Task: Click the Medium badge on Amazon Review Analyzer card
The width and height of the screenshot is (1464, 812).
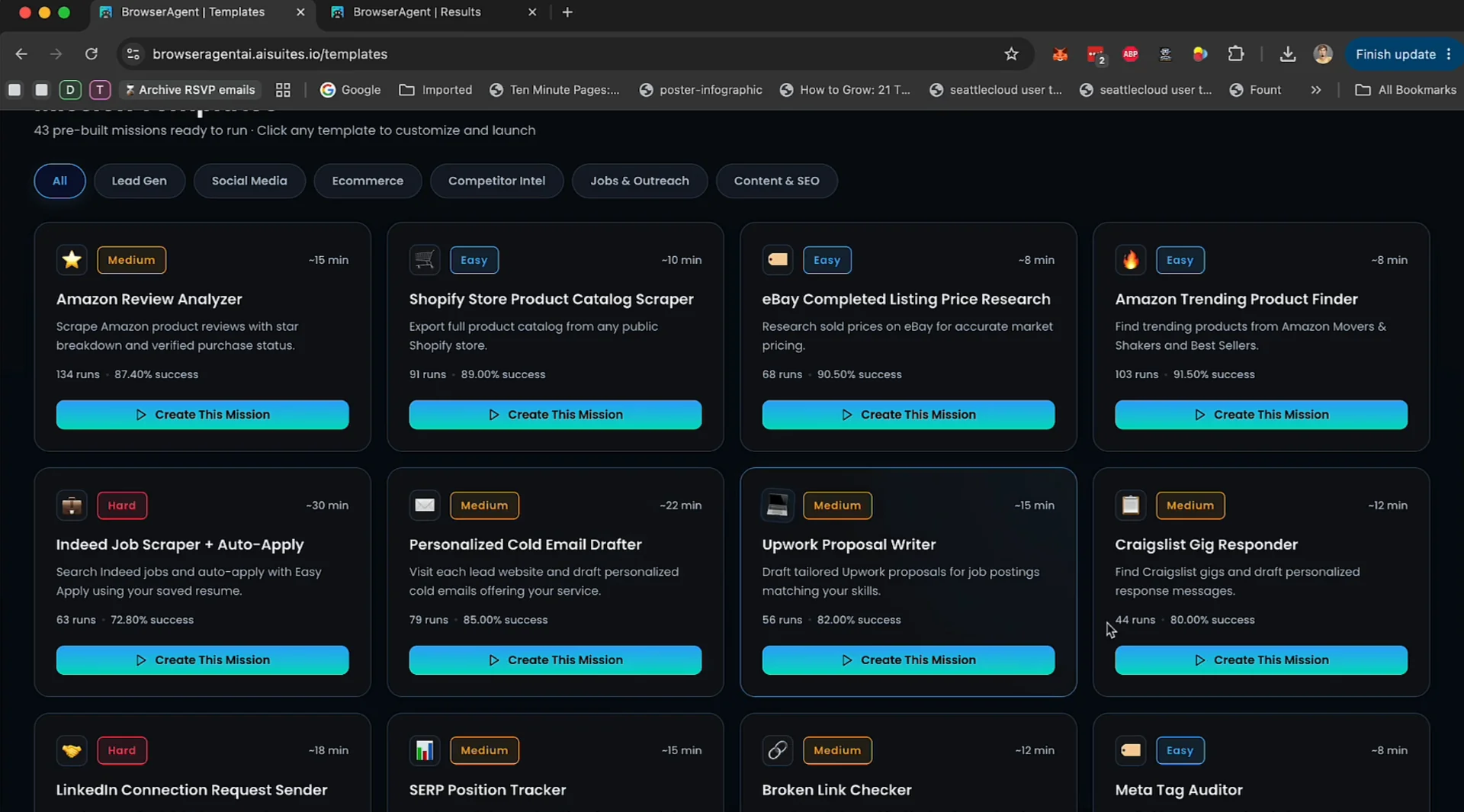Action: pos(131,260)
